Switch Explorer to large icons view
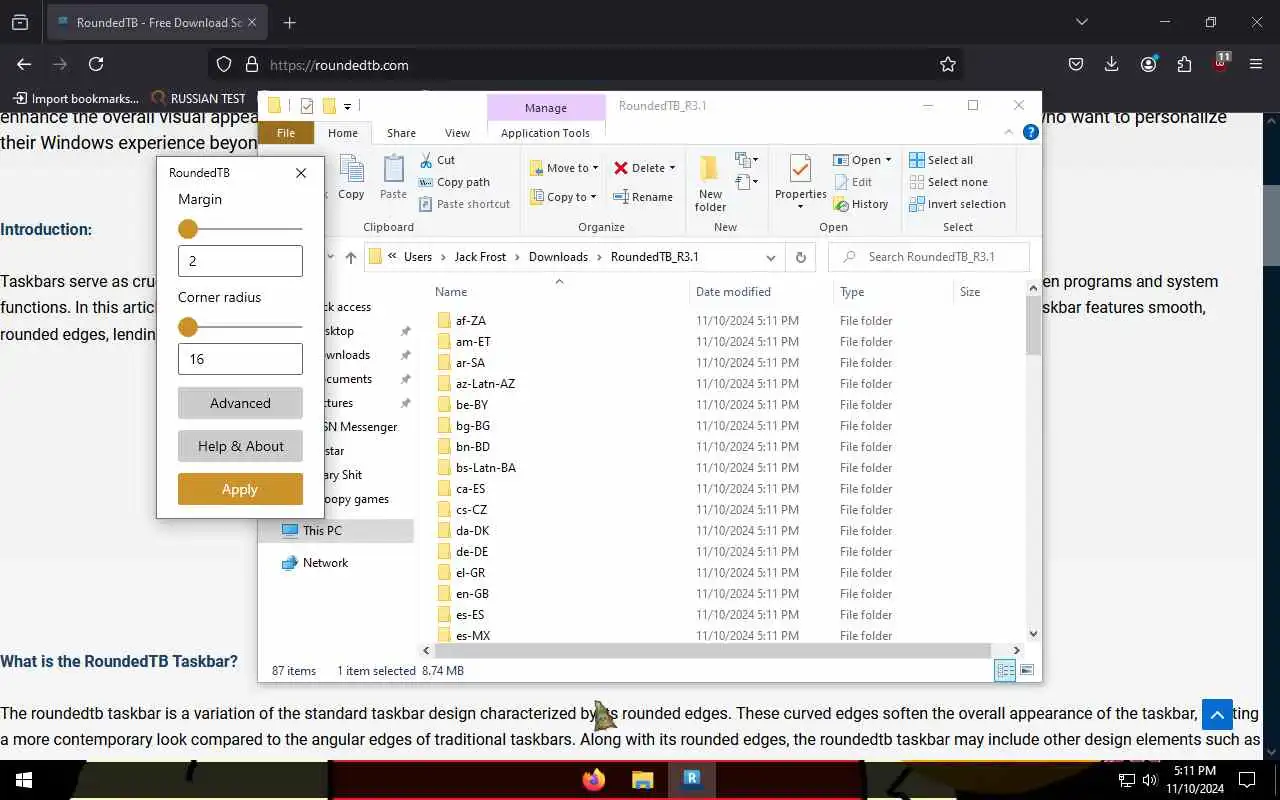The image size is (1280, 800). point(1026,671)
